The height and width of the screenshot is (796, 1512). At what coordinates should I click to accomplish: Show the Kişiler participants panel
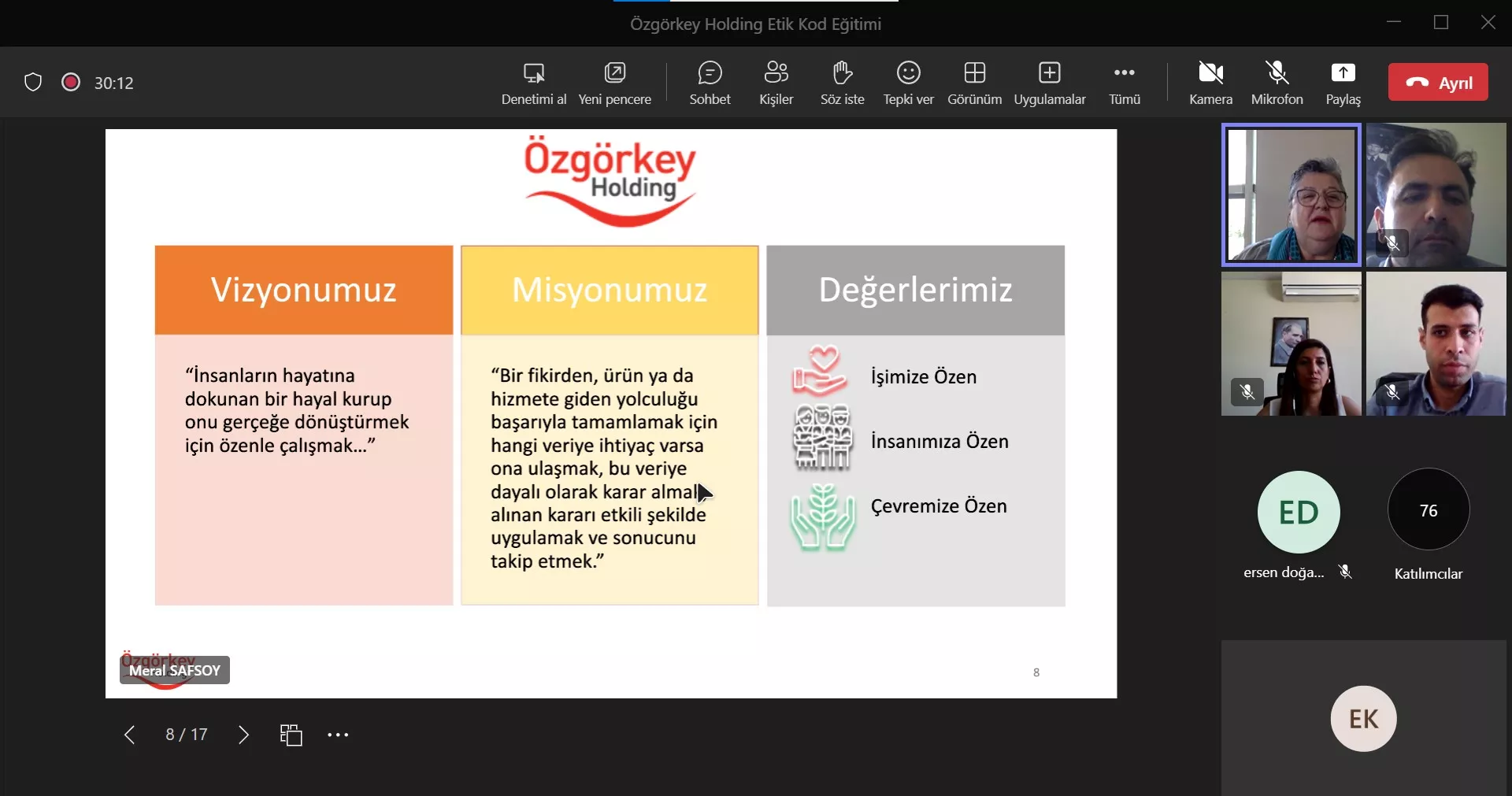[x=776, y=83]
